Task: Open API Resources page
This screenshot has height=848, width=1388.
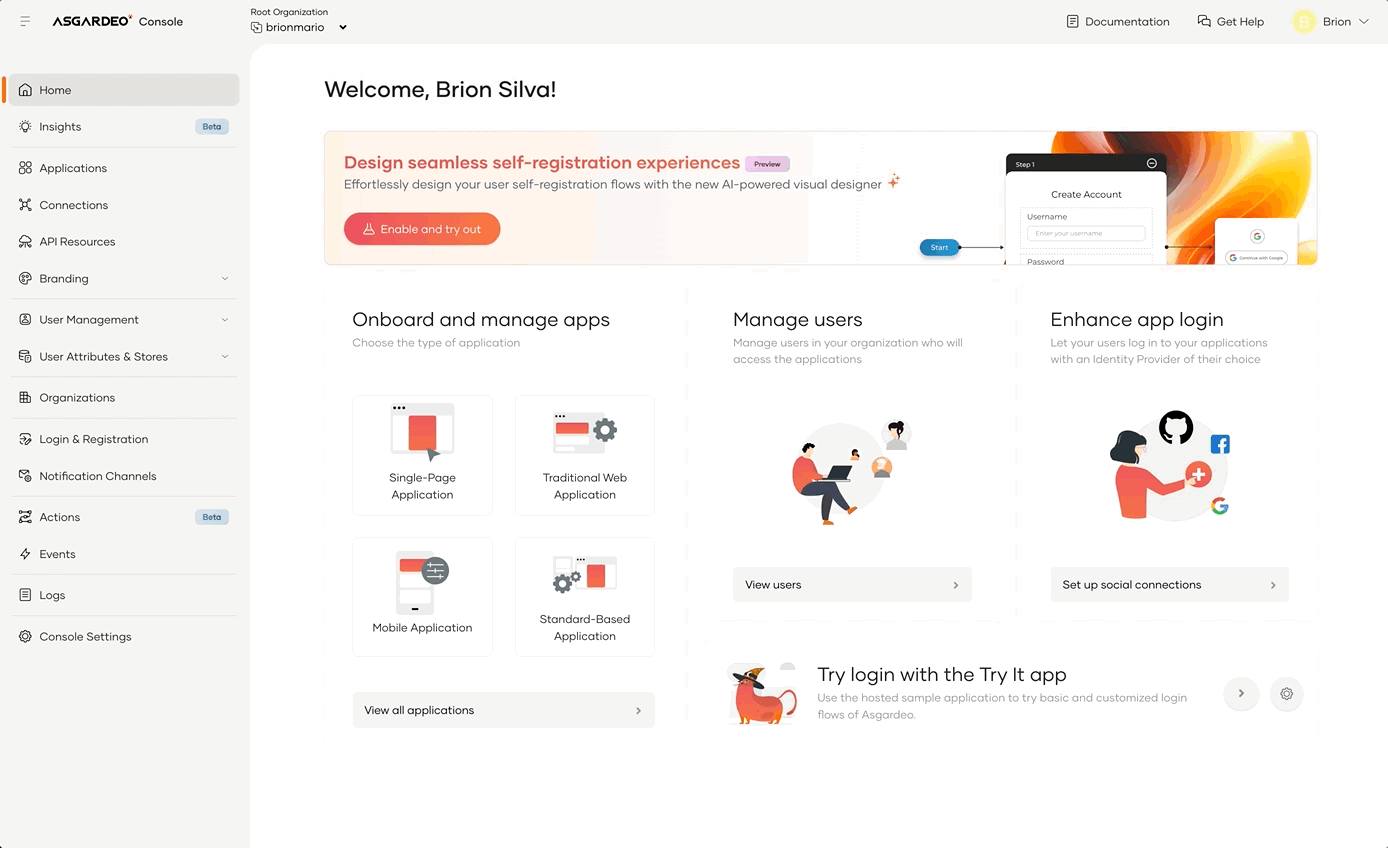Action: (x=125, y=242)
